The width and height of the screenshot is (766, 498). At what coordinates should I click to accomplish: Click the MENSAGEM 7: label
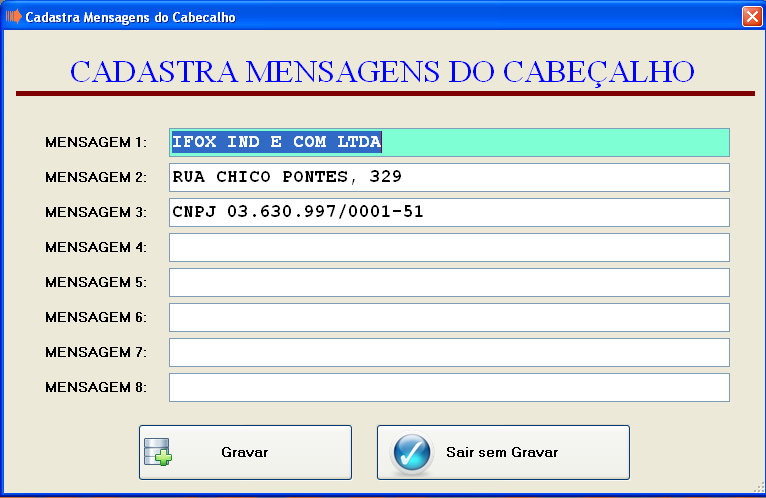[96, 352]
